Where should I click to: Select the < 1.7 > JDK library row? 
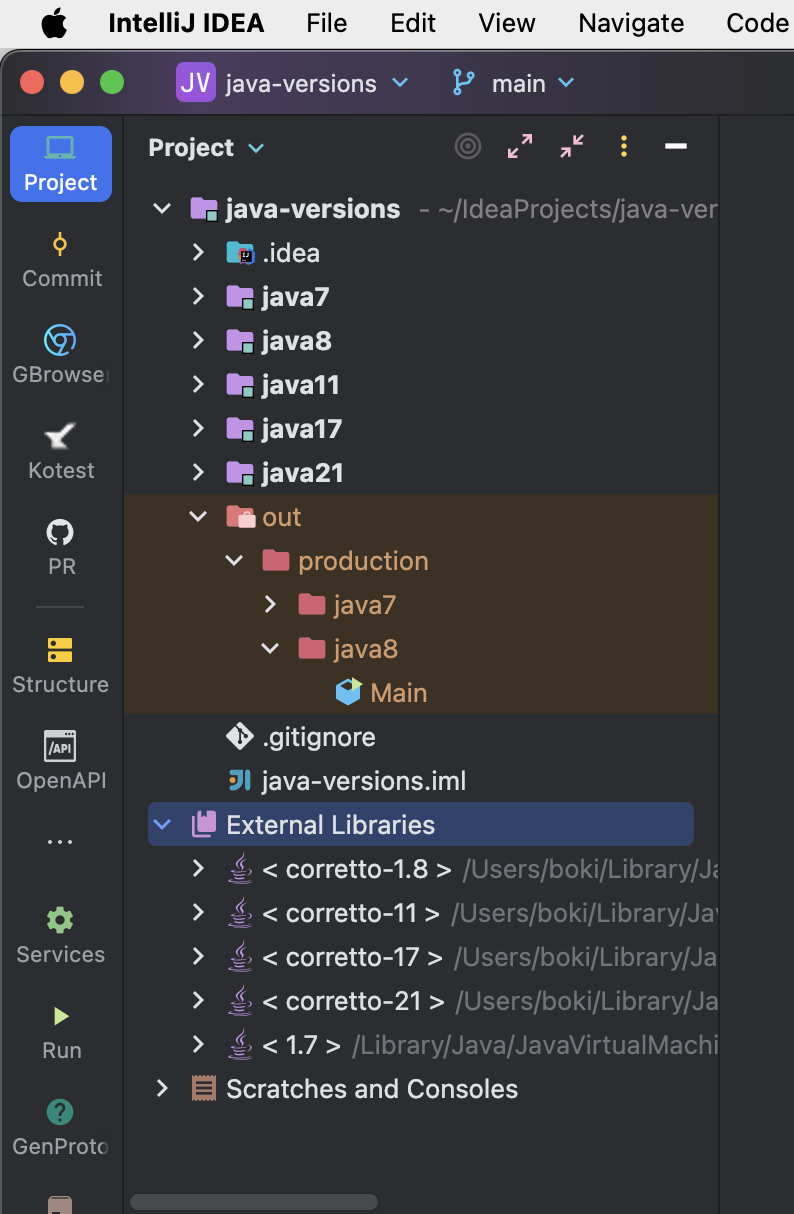[x=420, y=1045]
